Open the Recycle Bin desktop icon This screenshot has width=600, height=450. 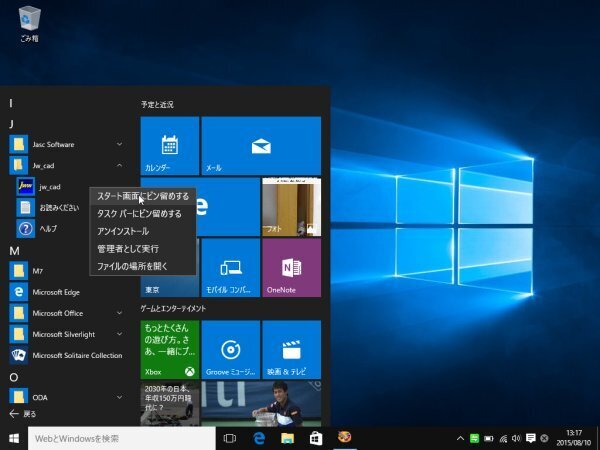click(29, 23)
